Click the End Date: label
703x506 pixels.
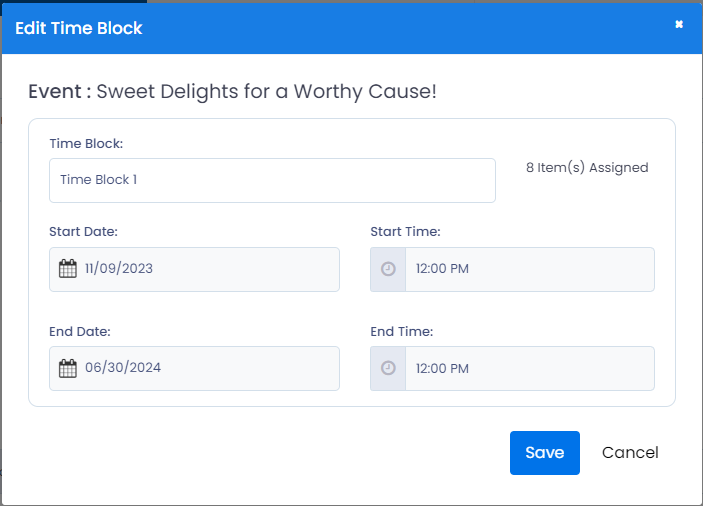pyautogui.click(x=80, y=332)
